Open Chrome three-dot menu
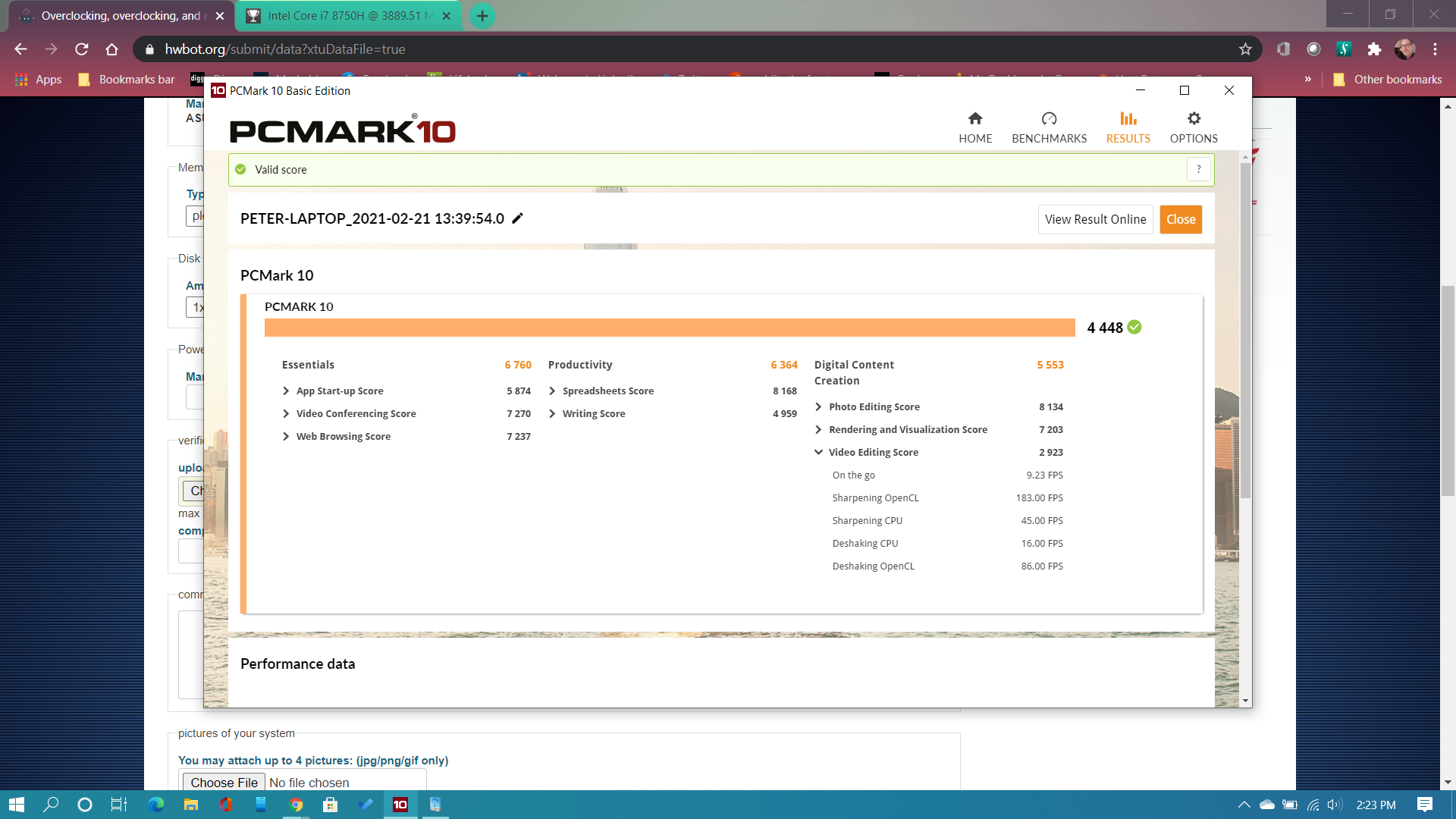The image size is (1456, 819). 1435,49
